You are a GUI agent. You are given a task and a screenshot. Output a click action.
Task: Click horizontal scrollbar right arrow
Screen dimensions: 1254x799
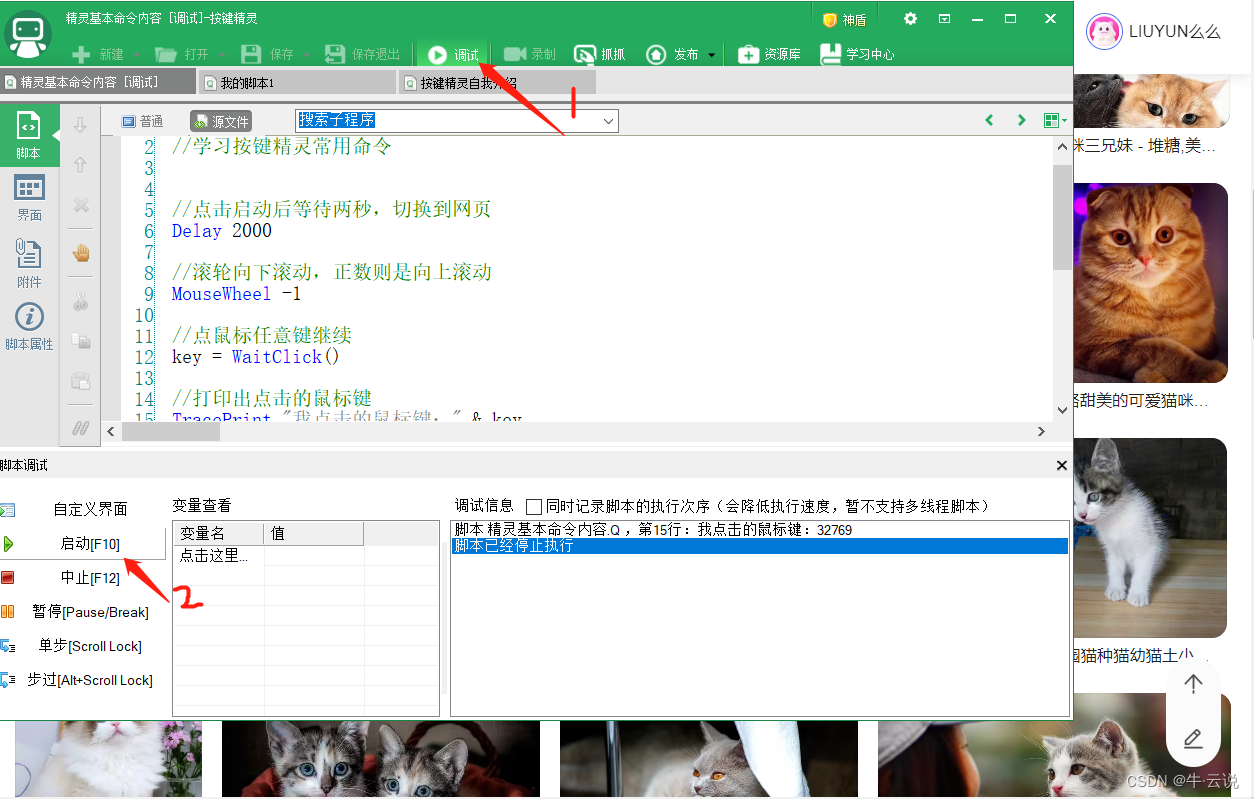[1041, 431]
